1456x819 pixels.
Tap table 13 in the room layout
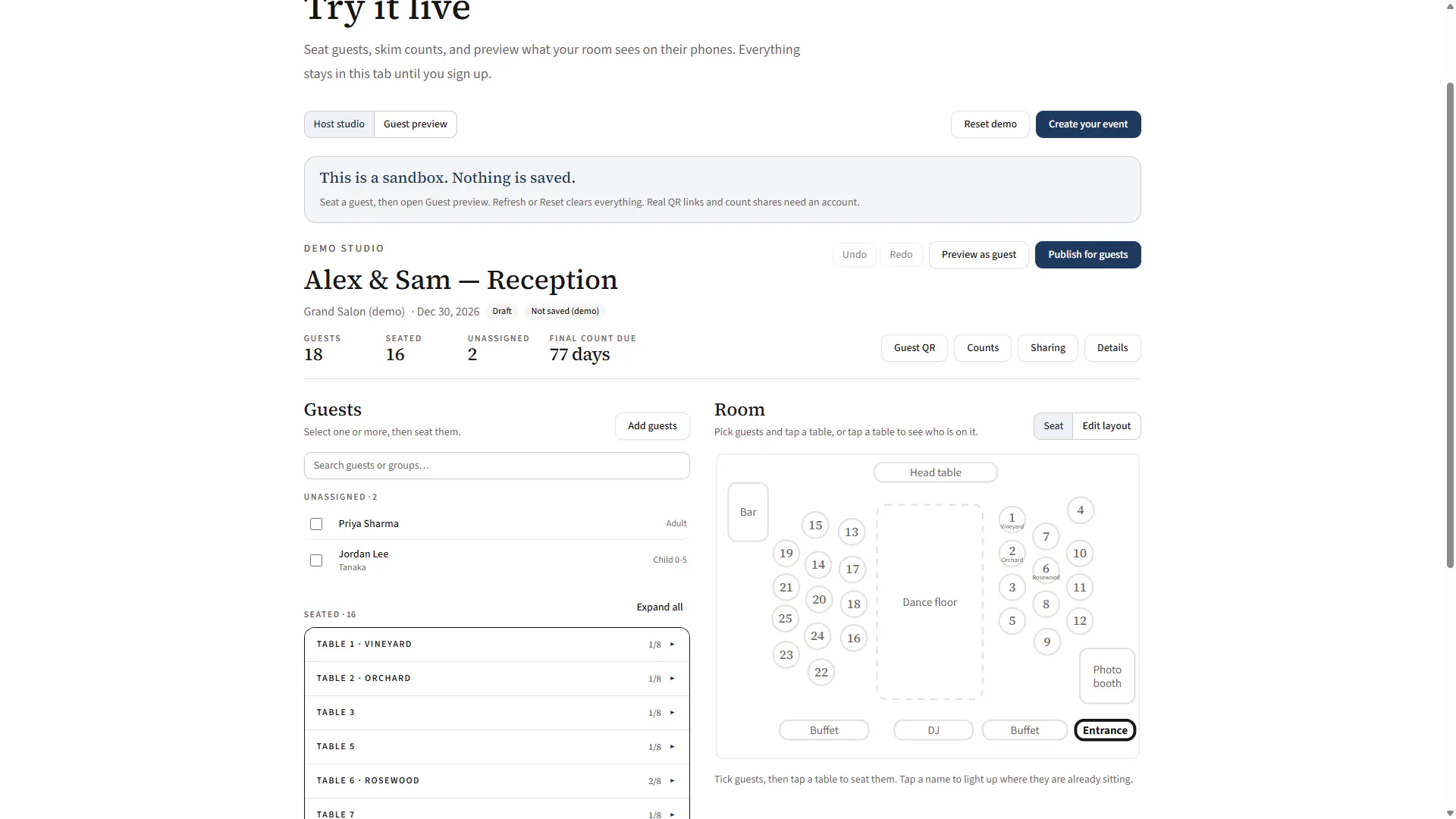tap(852, 532)
